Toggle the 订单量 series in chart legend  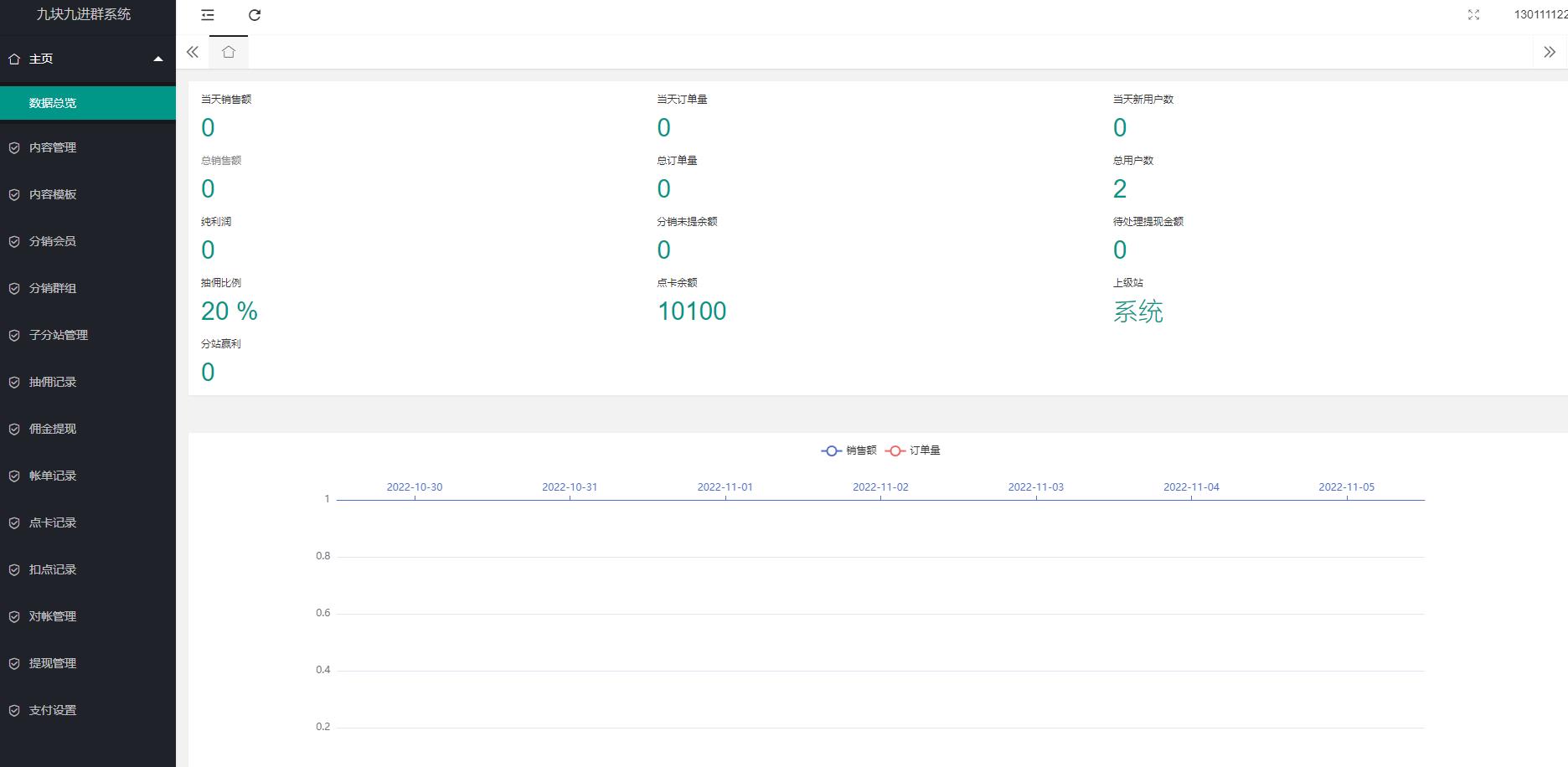[x=913, y=450]
